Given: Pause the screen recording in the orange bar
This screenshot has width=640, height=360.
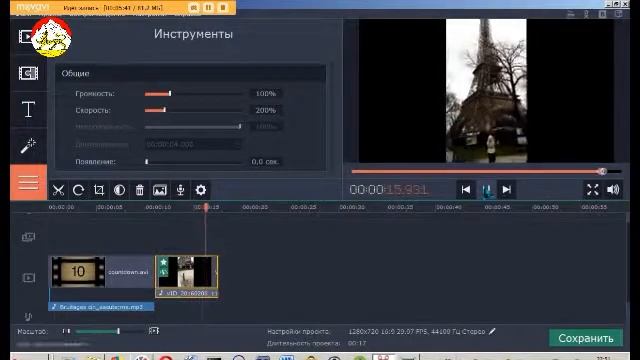Looking at the screenshot, I should (x=208, y=7).
